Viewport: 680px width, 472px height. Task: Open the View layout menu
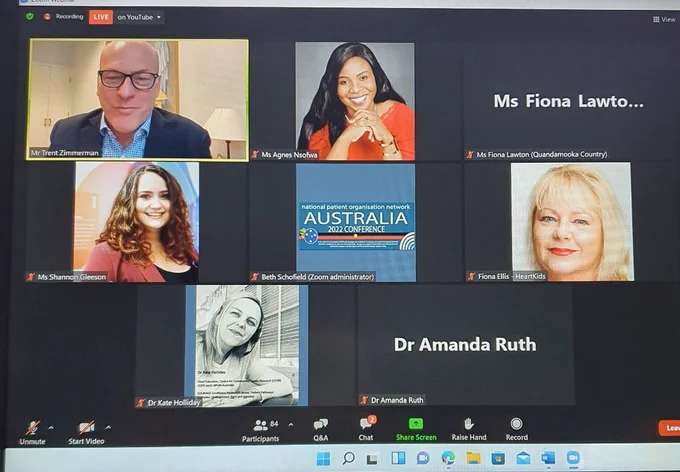(x=664, y=20)
